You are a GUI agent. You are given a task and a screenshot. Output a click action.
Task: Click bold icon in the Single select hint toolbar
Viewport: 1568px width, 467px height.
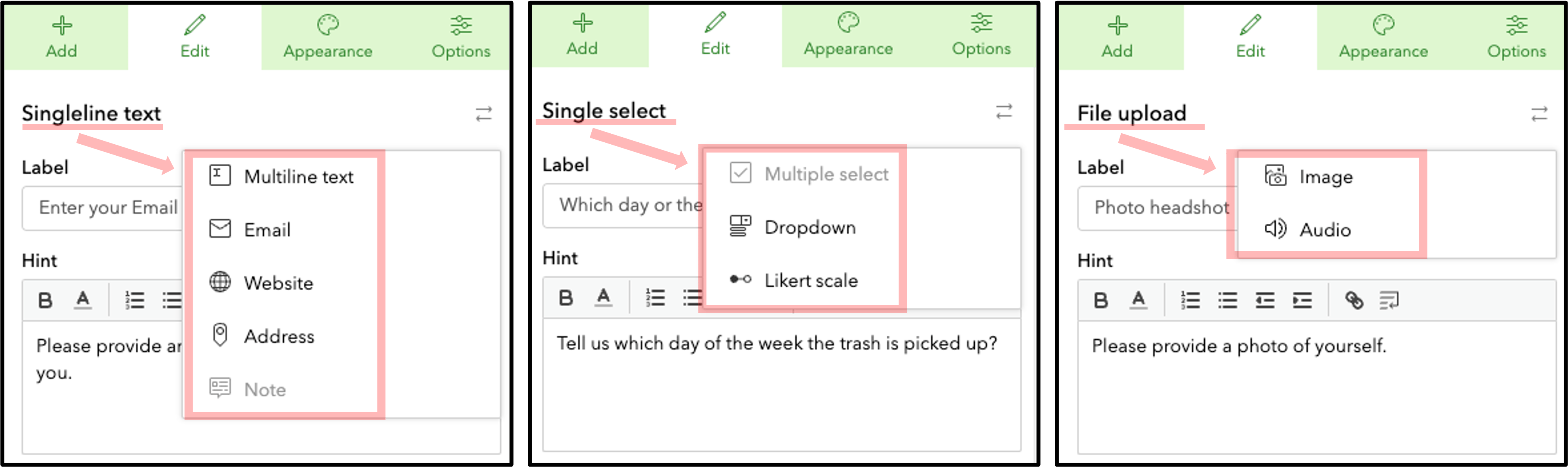pyautogui.click(x=565, y=297)
